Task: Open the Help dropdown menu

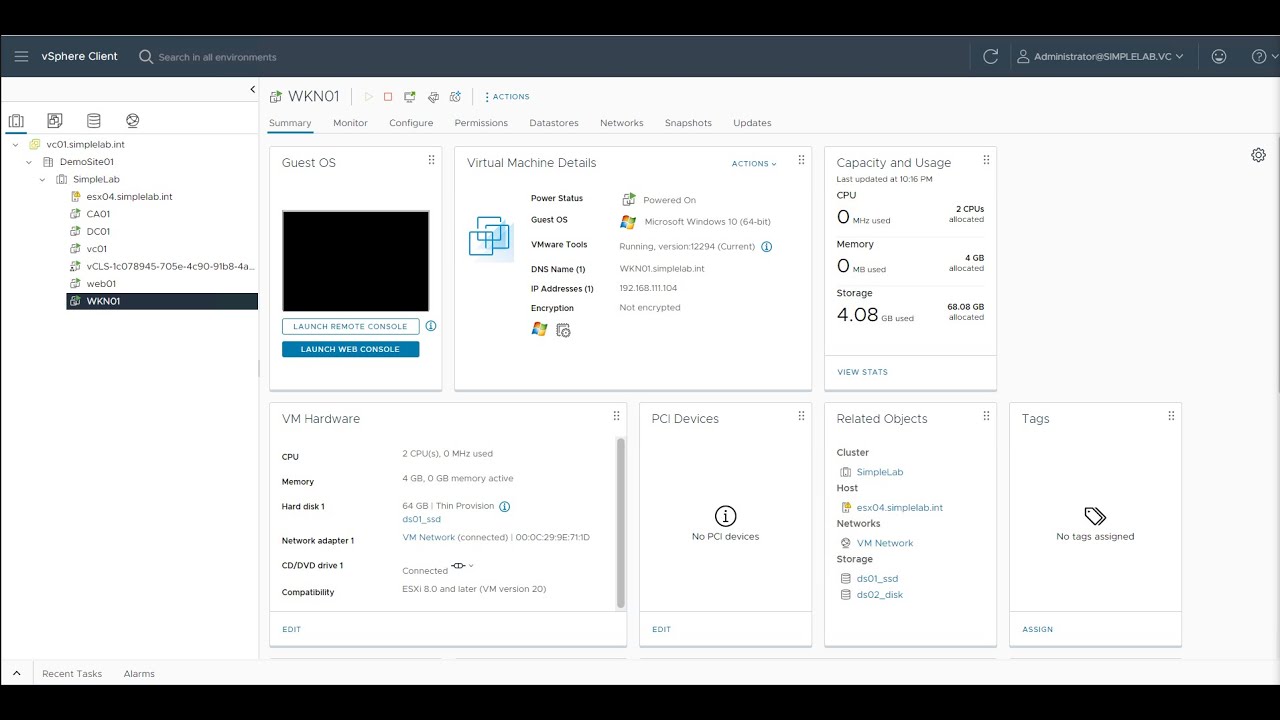Action: (x=1264, y=57)
